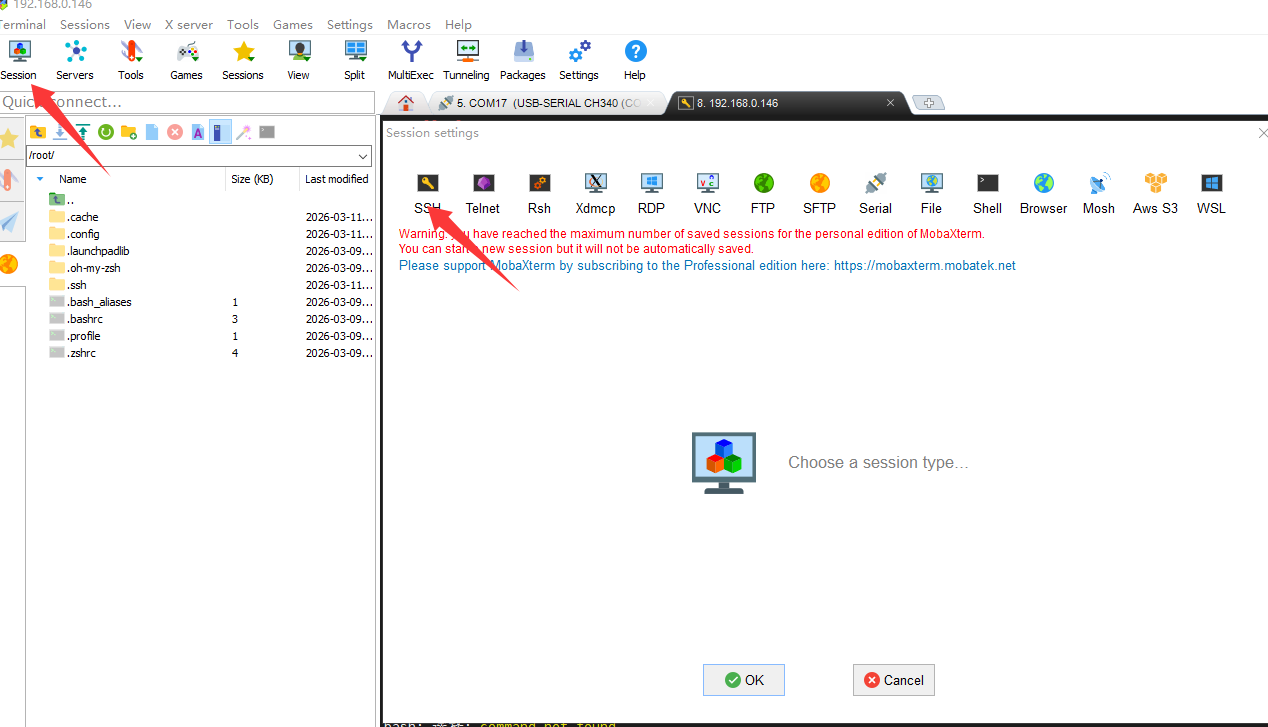Viewport: 1268px width, 727px height.
Task: Choose Xdmcp session type
Action: [x=595, y=194]
